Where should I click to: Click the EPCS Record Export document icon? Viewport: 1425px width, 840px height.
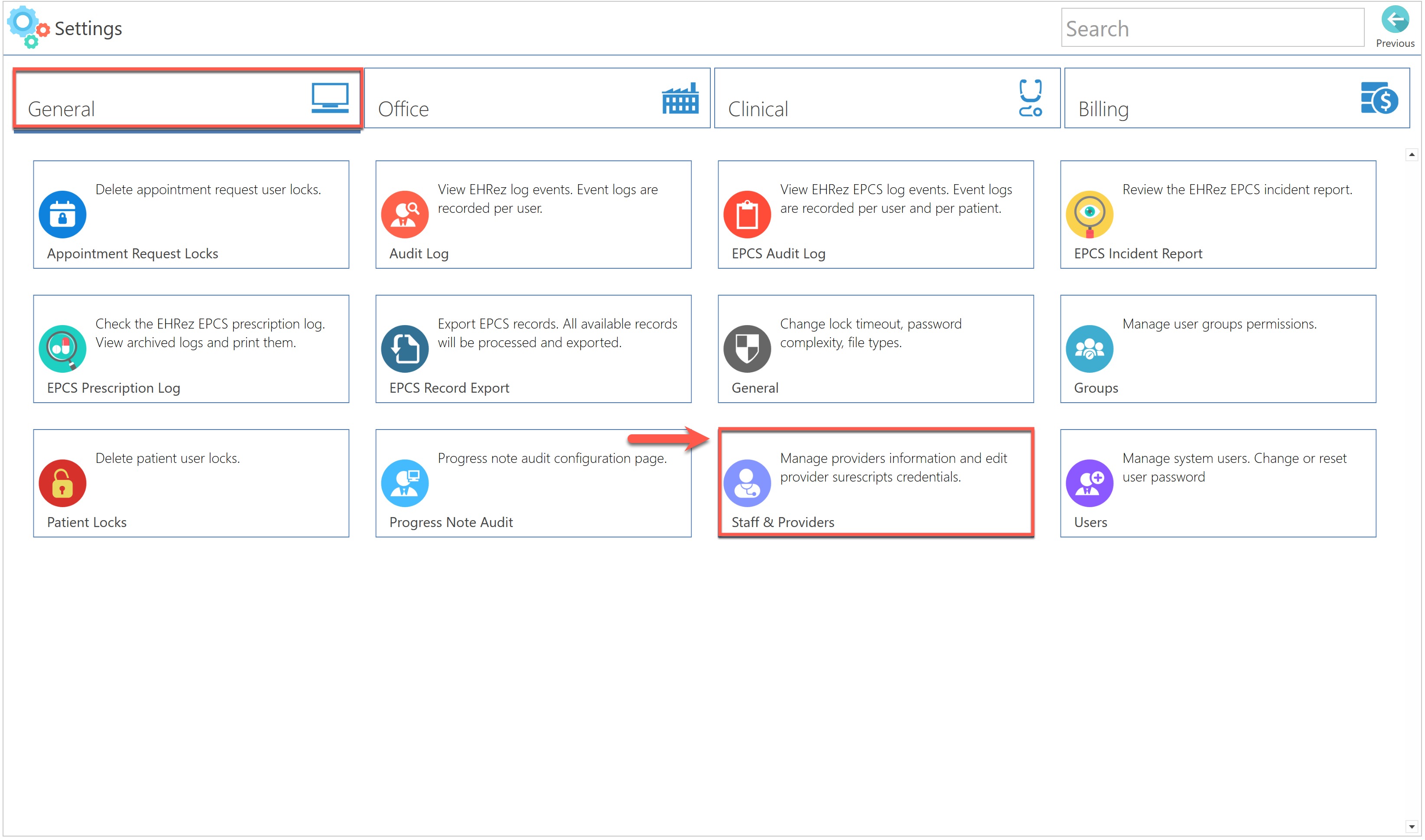[x=405, y=348]
